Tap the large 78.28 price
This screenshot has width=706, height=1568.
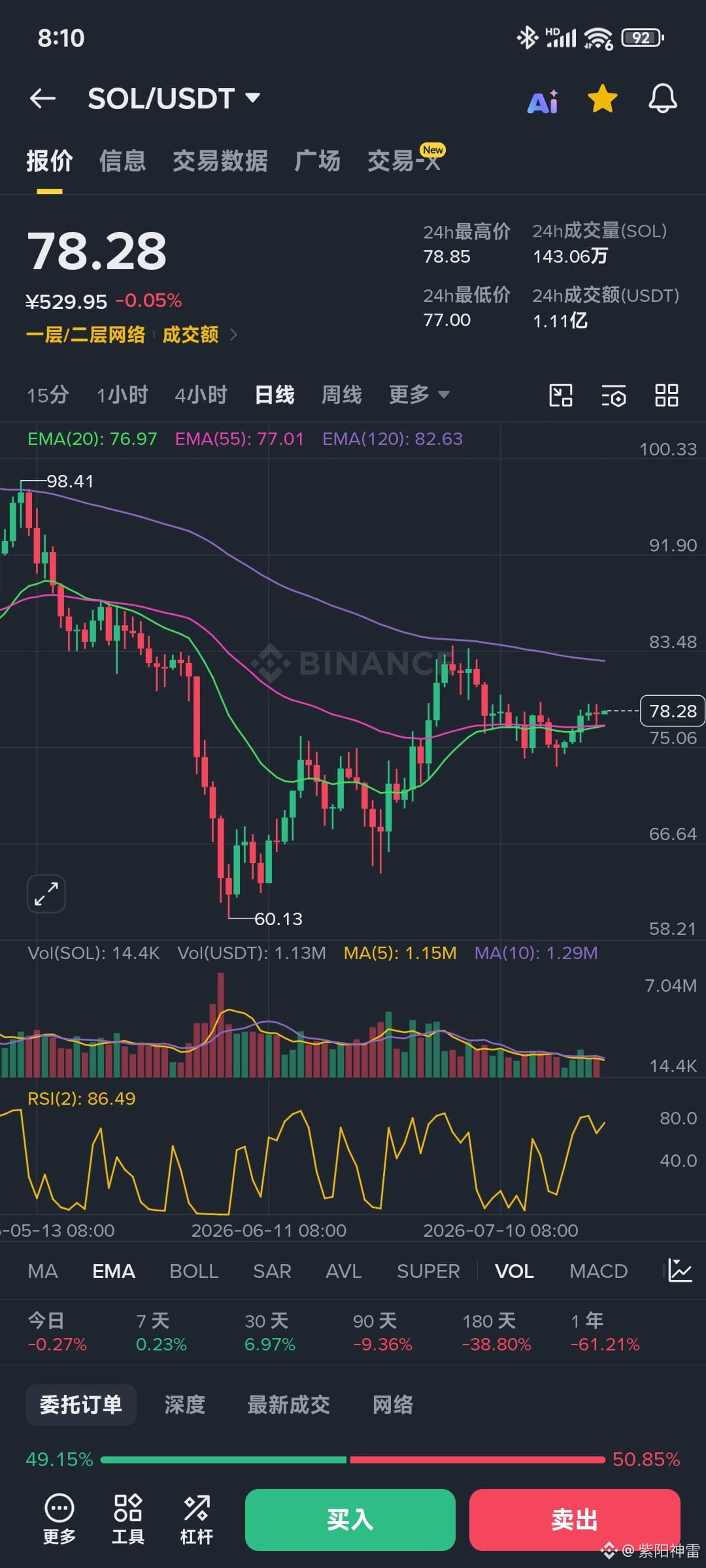pos(97,251)
